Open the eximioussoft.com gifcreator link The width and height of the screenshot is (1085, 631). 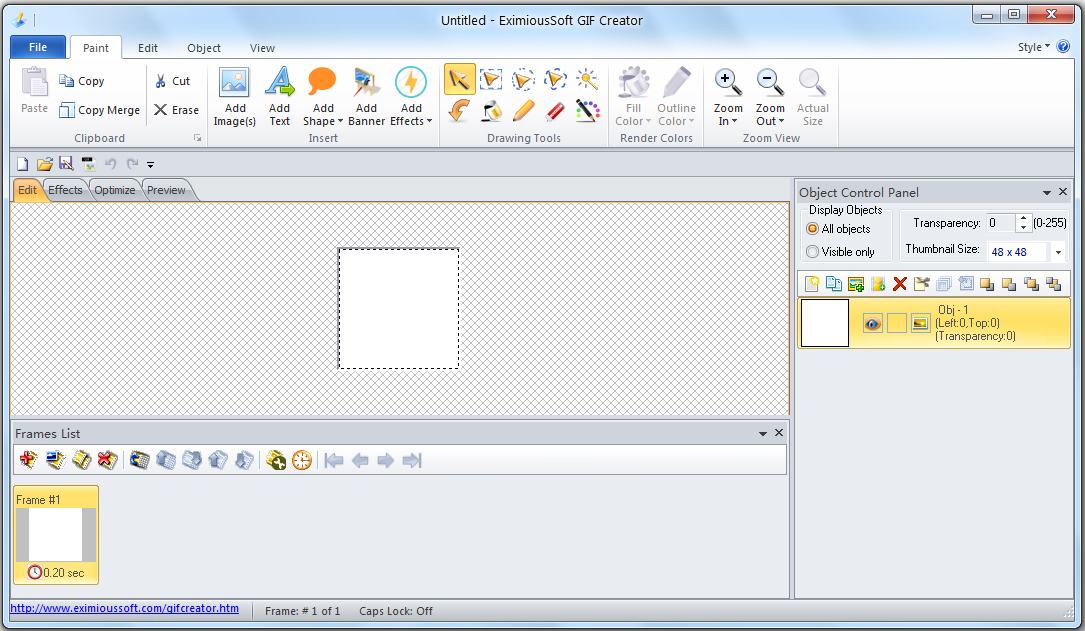click(x=125, y=608)
